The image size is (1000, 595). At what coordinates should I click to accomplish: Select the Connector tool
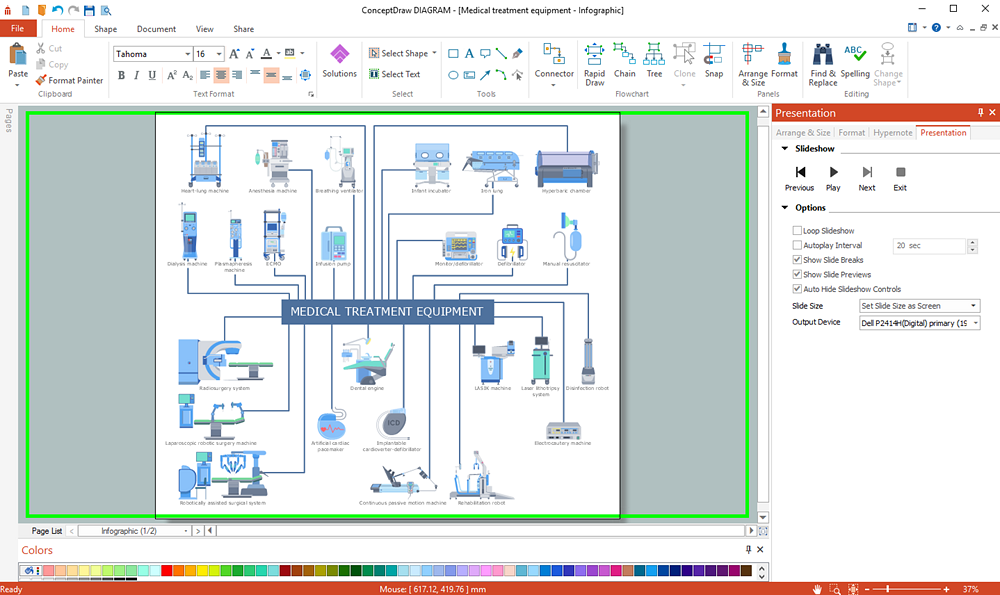554,64
